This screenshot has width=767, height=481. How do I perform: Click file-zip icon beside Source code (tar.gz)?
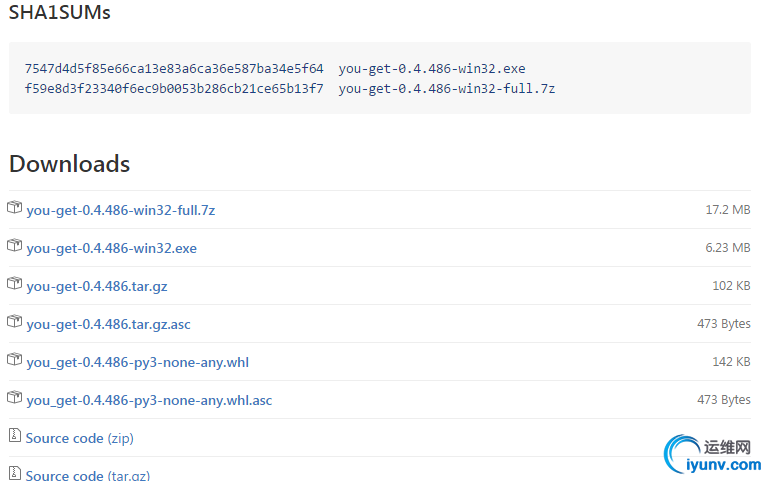click(x=14, y=473)
